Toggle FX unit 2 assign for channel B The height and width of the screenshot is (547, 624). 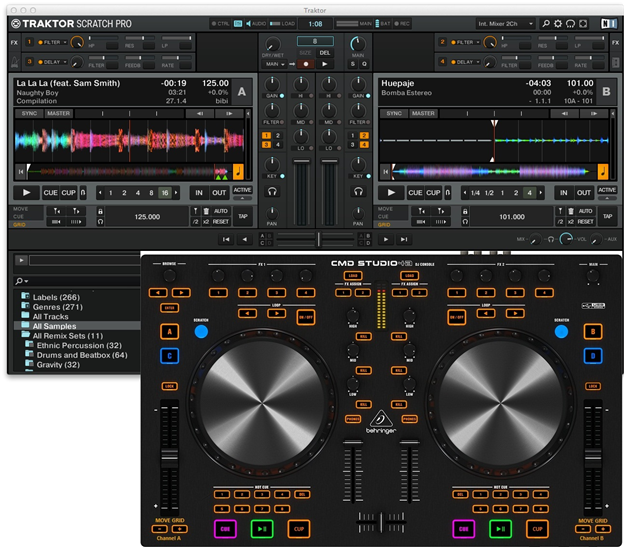[x=364, y=135]
